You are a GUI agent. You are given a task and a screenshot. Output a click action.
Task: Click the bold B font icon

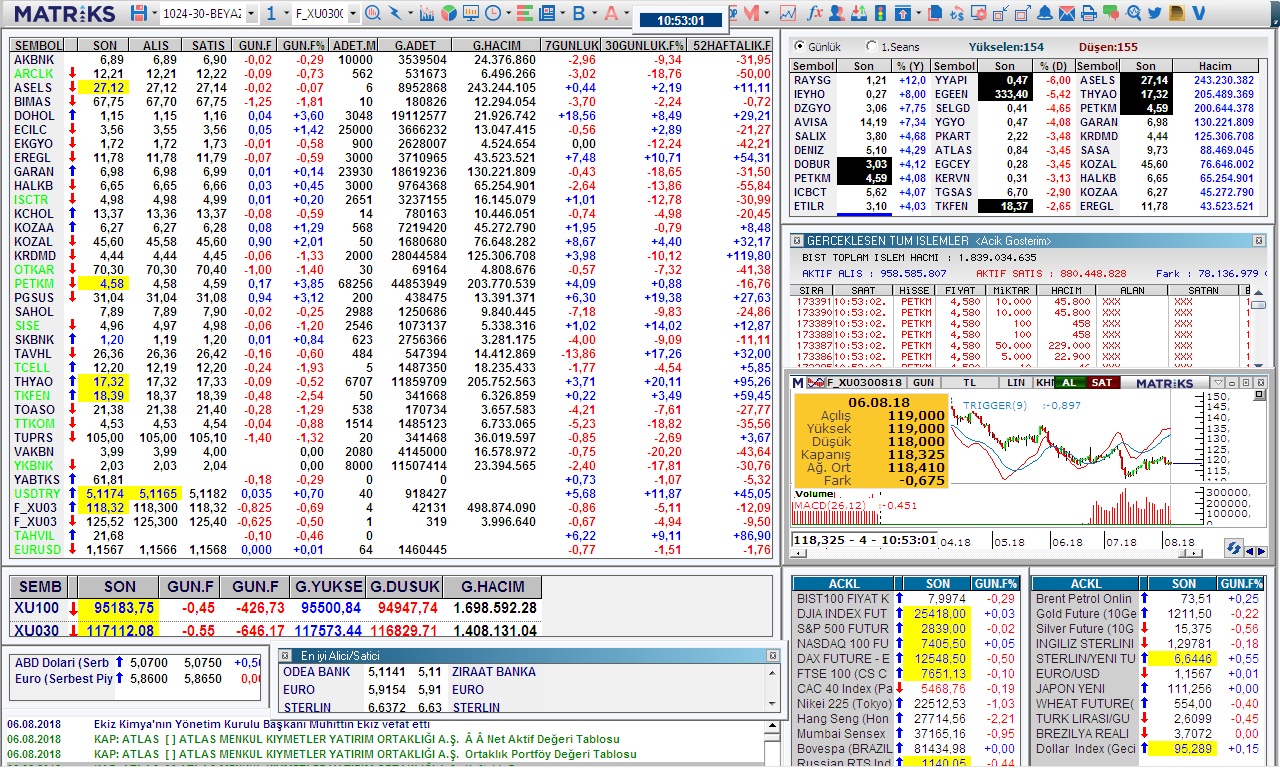pyautogui.click(x=579, y=13)
